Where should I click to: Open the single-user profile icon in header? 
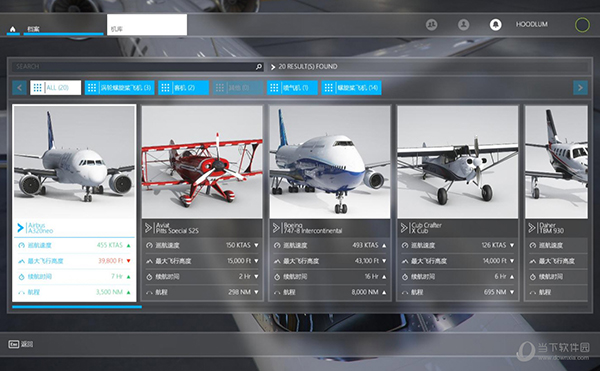463,24
